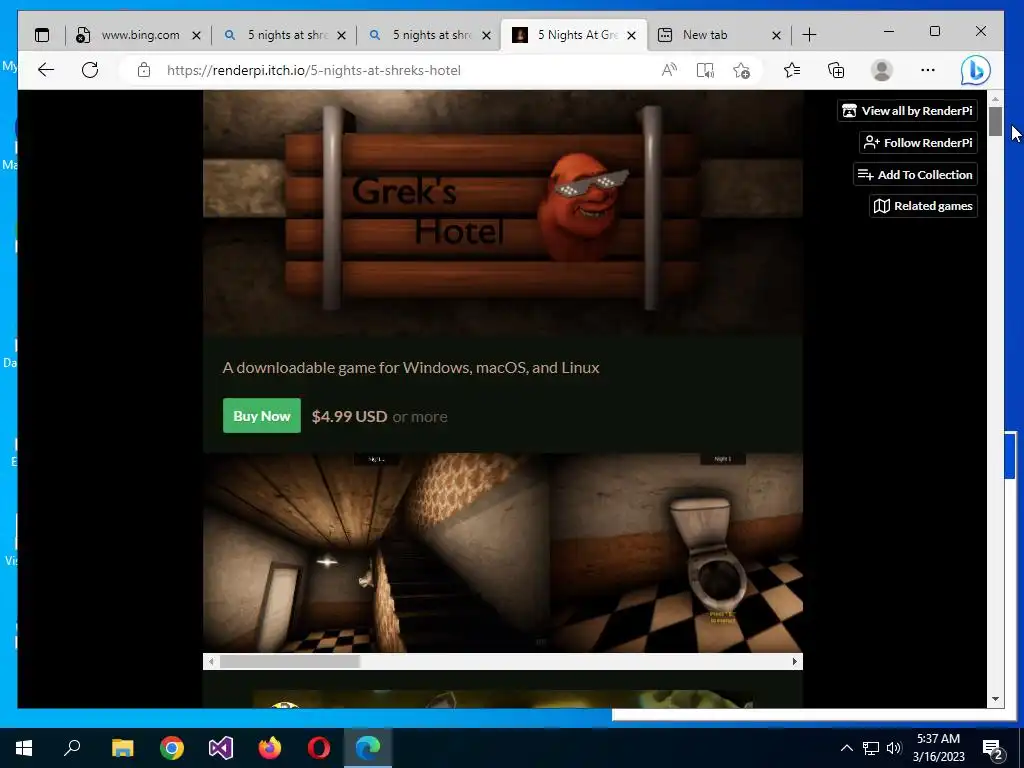
Task: Close the www.bing.com tab
Action: 196,35
